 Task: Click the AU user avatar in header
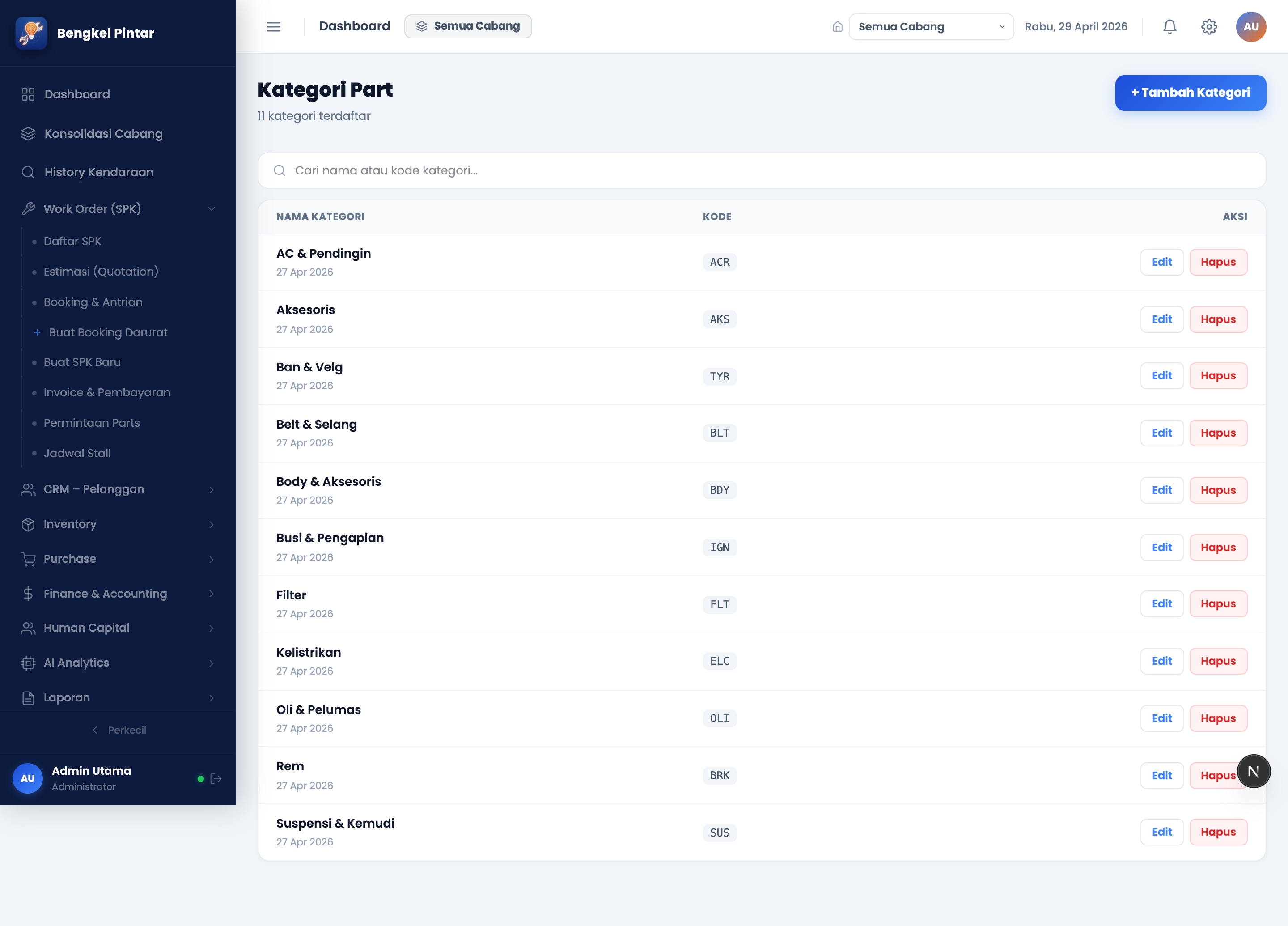(1250, 27)
